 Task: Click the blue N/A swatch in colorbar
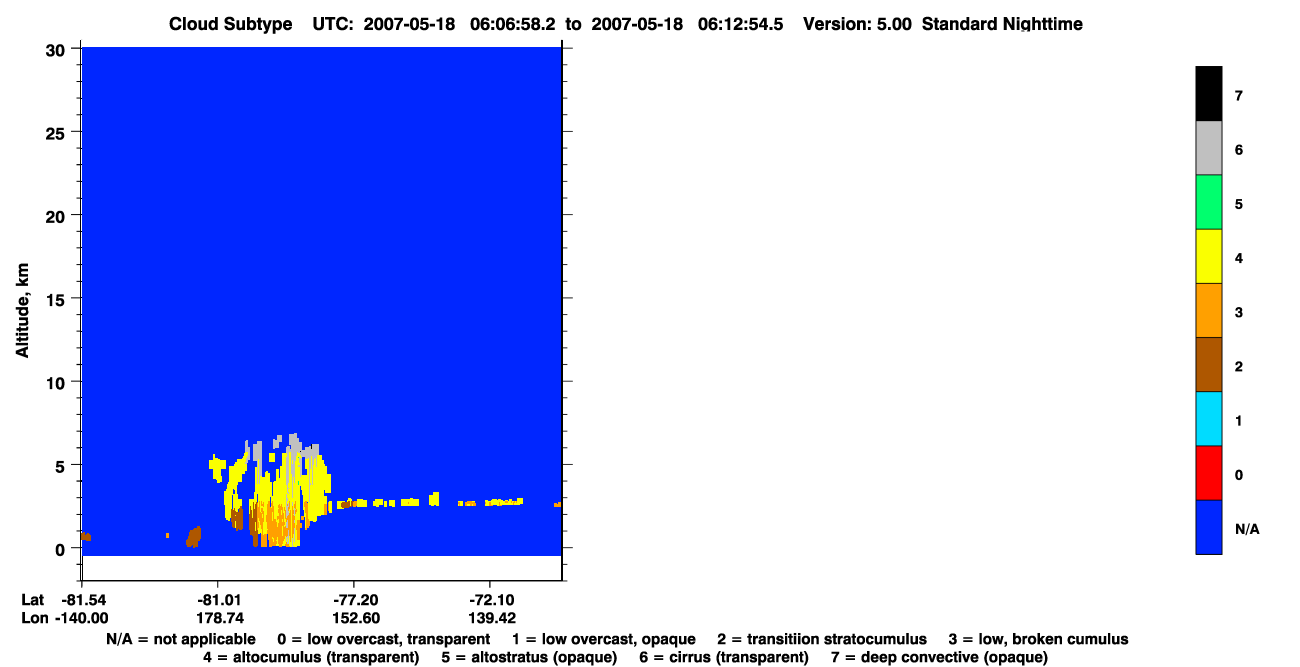pos(1208,526)
